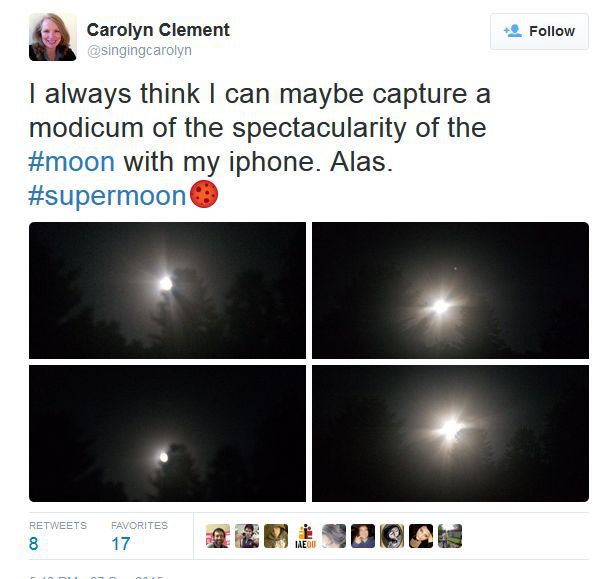Click the Follow button
The height and width of the screenshot is (579, 615).
[x=539, y=31]
